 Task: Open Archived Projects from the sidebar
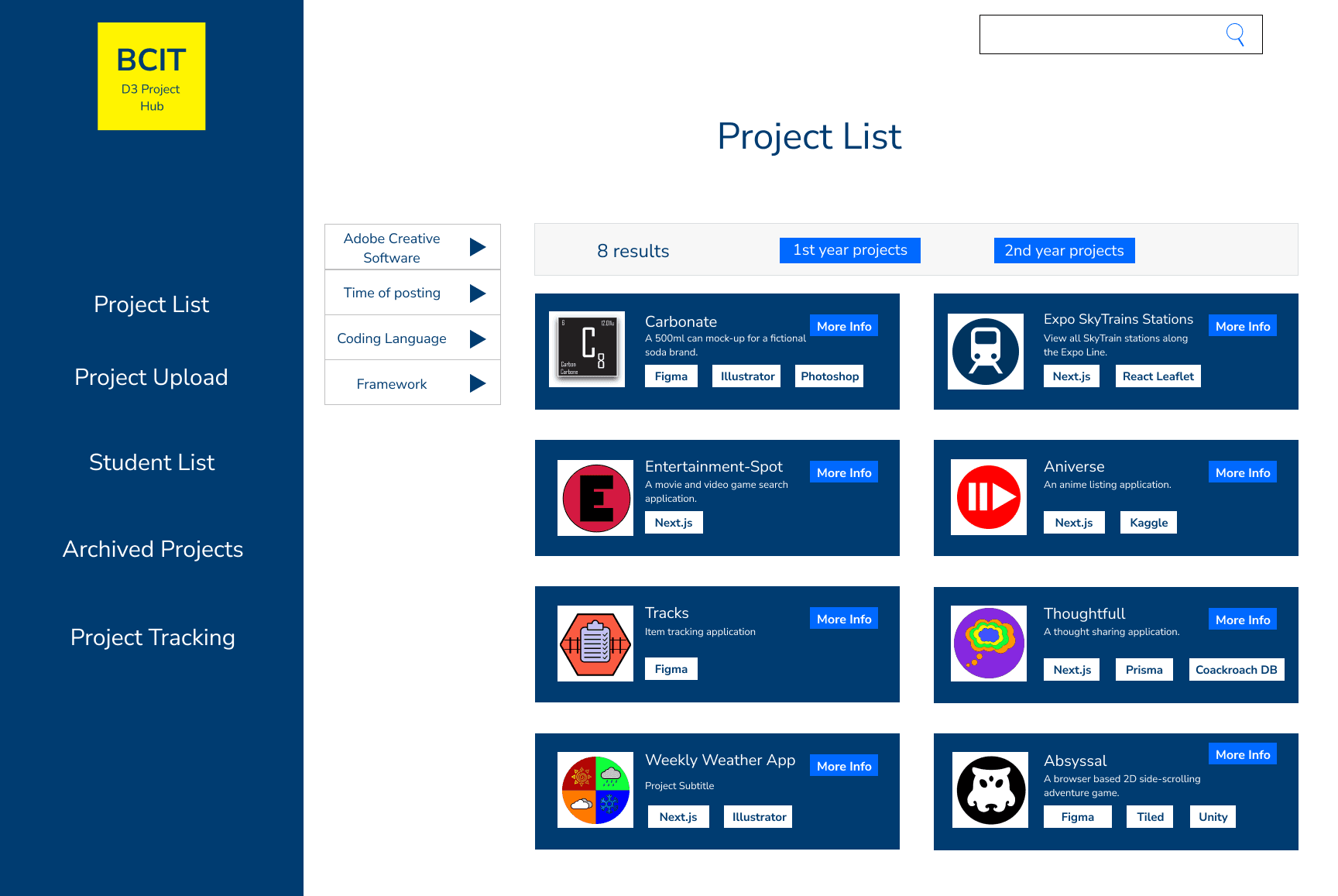[152, 549]
